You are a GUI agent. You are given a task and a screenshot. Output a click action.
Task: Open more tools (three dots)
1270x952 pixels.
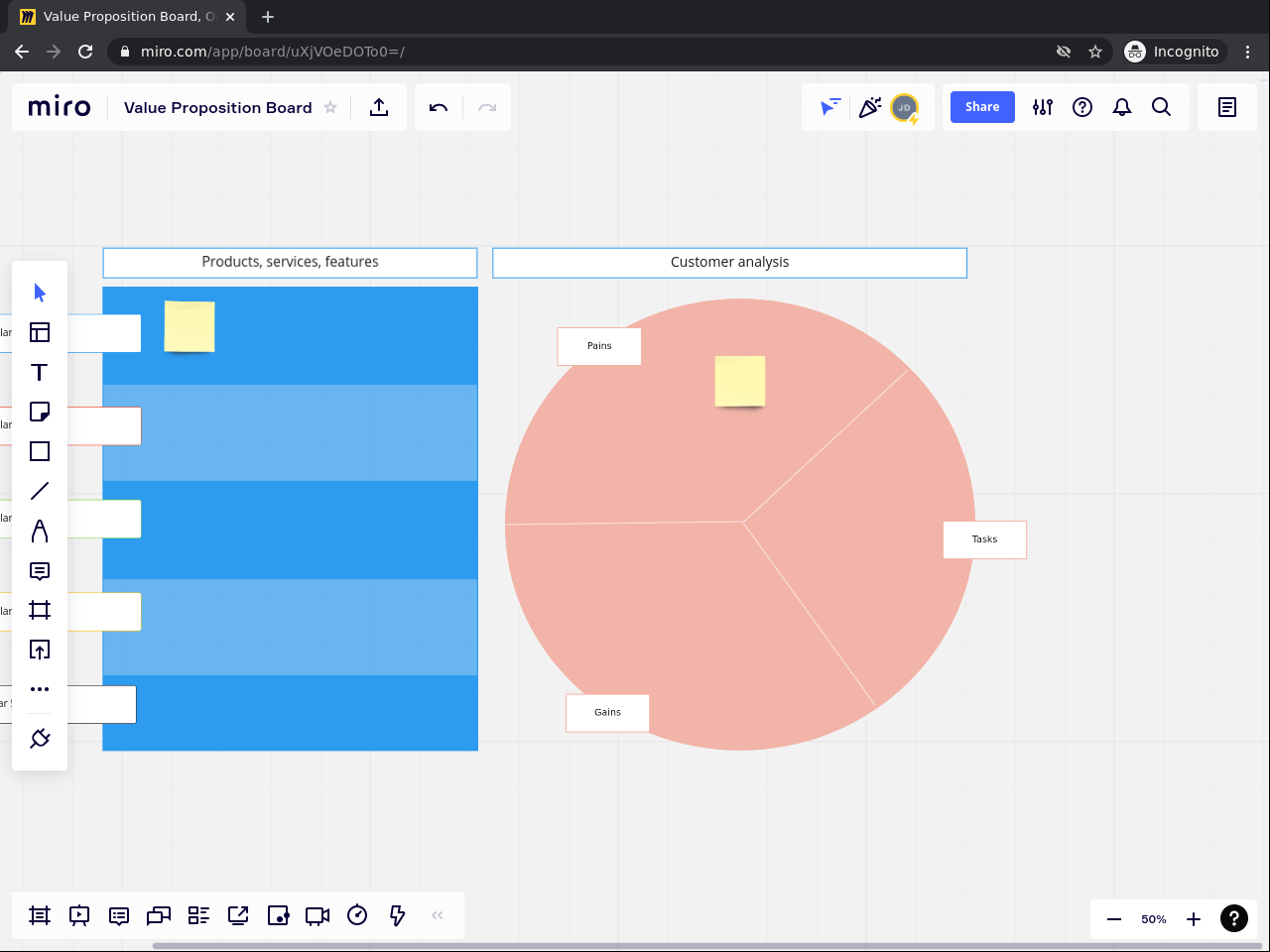tap(40, 689)
